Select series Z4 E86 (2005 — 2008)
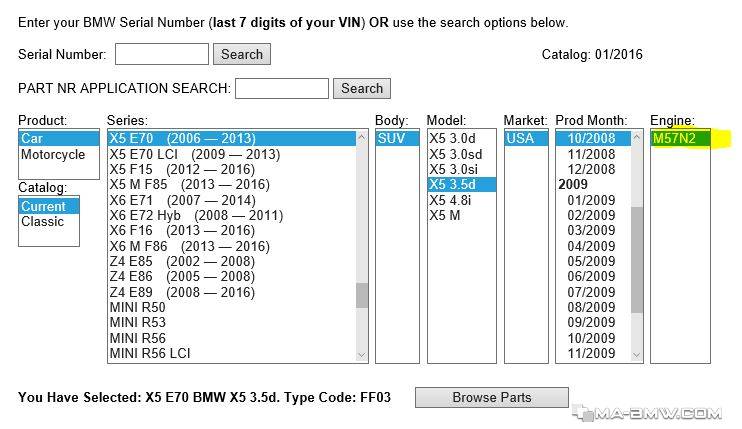The height and width of the screenshot is (429, 742). [232, 276]
